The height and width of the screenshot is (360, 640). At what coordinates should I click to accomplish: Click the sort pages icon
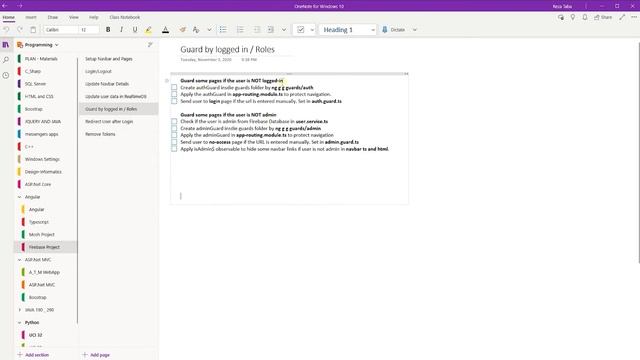150,45
